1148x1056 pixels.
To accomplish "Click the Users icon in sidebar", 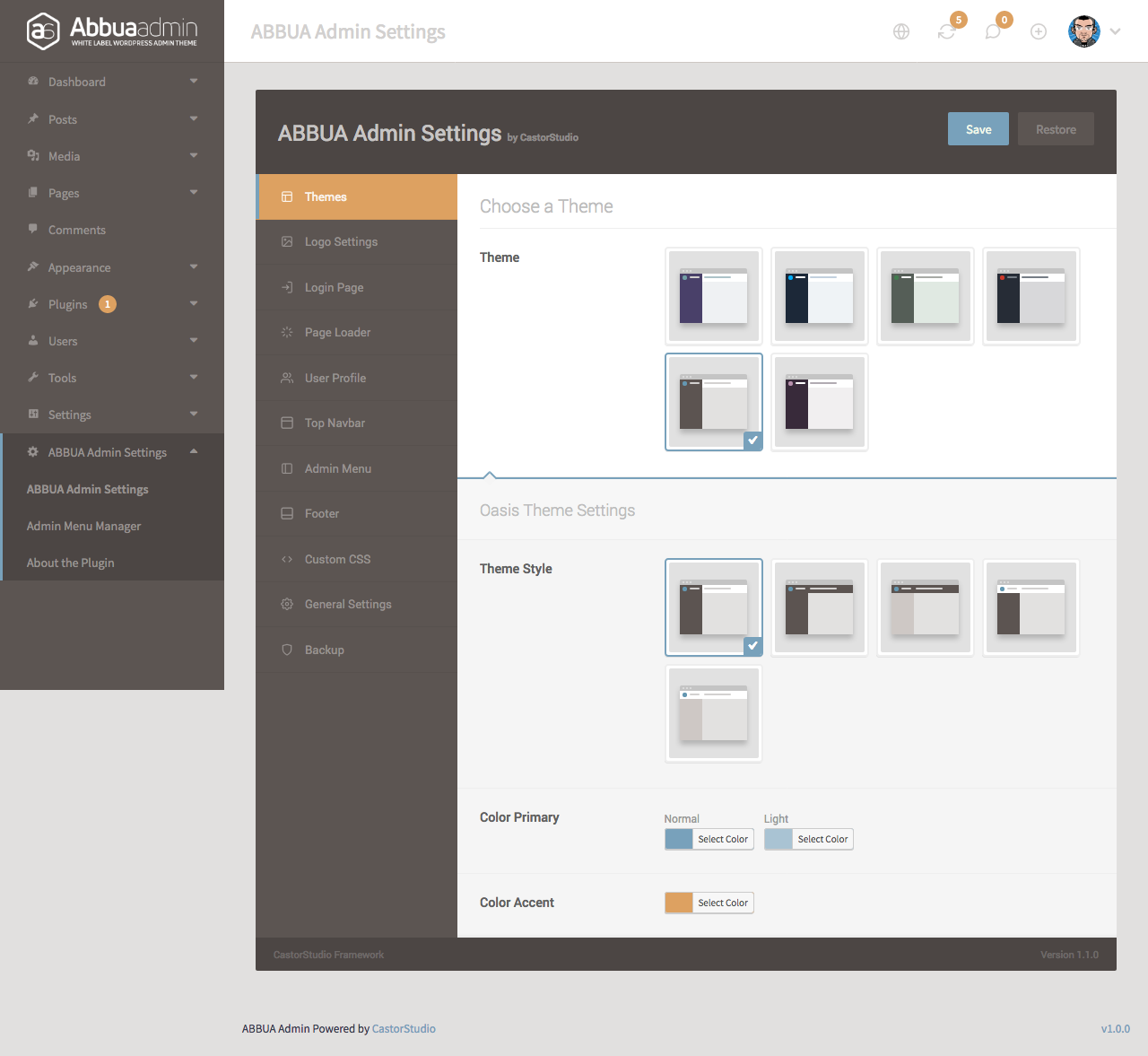I will tap(33, 341).
